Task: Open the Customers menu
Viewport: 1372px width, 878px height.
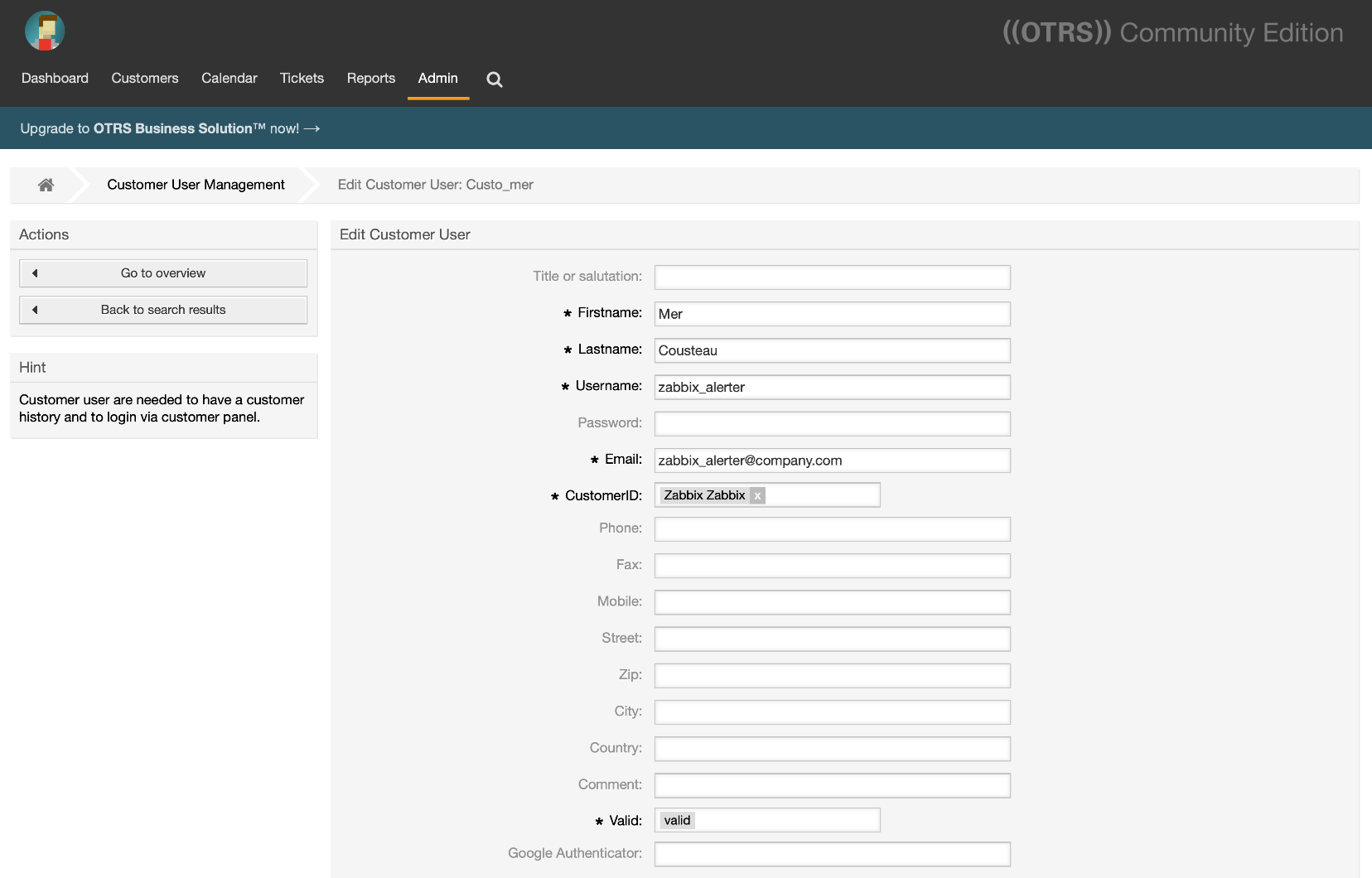Action: pos(145,78)
